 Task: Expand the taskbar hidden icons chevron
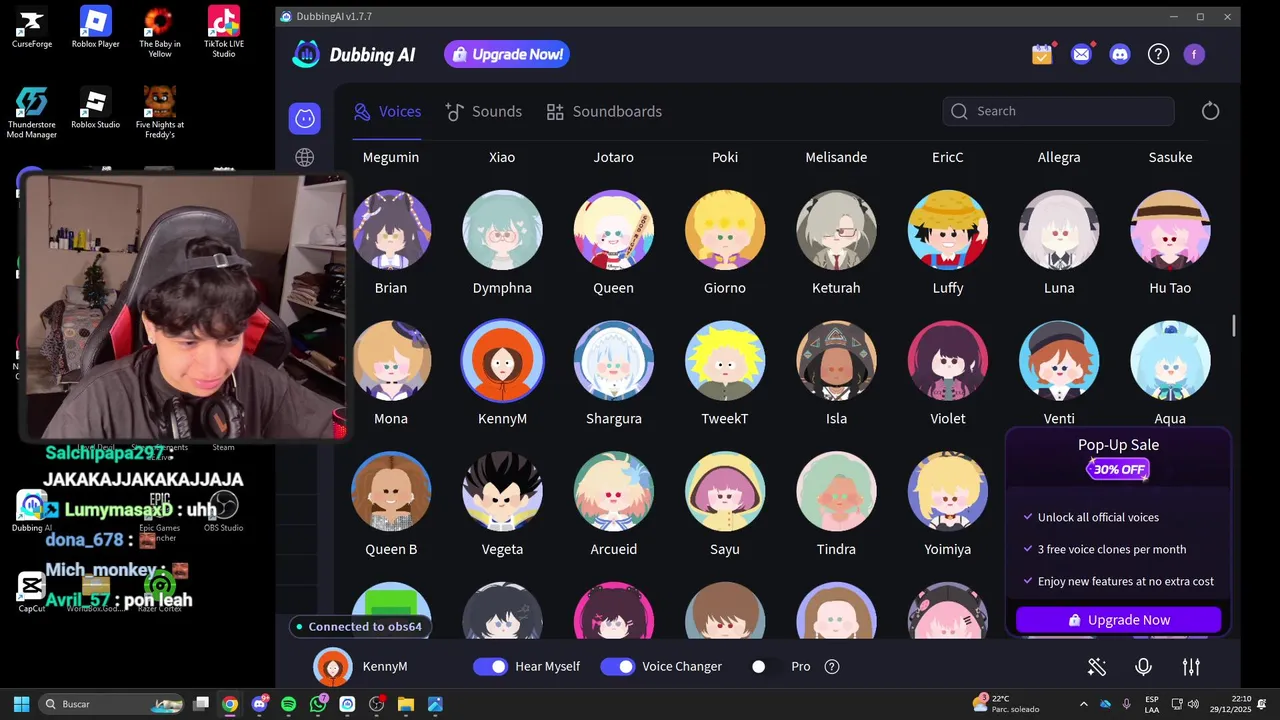click(1083, 704)
